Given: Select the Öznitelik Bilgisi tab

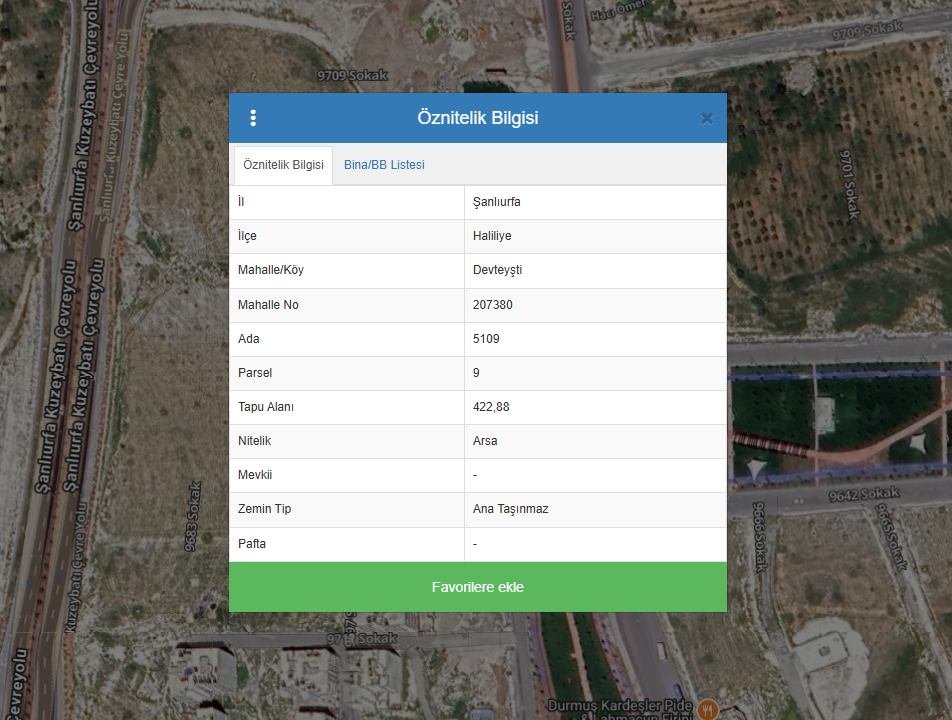Looking at the screenshot, I should coord(283,165).
